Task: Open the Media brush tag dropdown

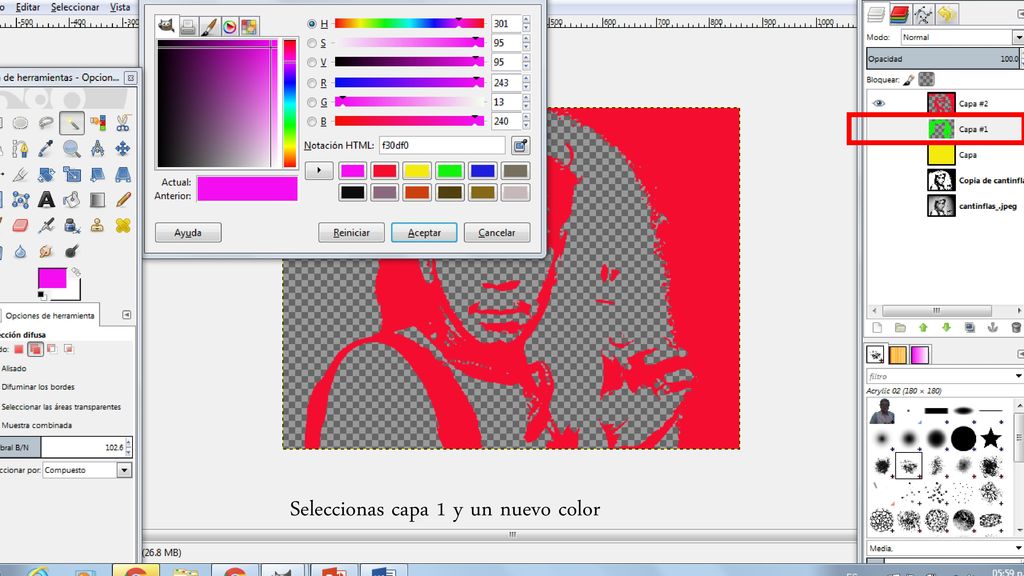Action: click(945, 549)
